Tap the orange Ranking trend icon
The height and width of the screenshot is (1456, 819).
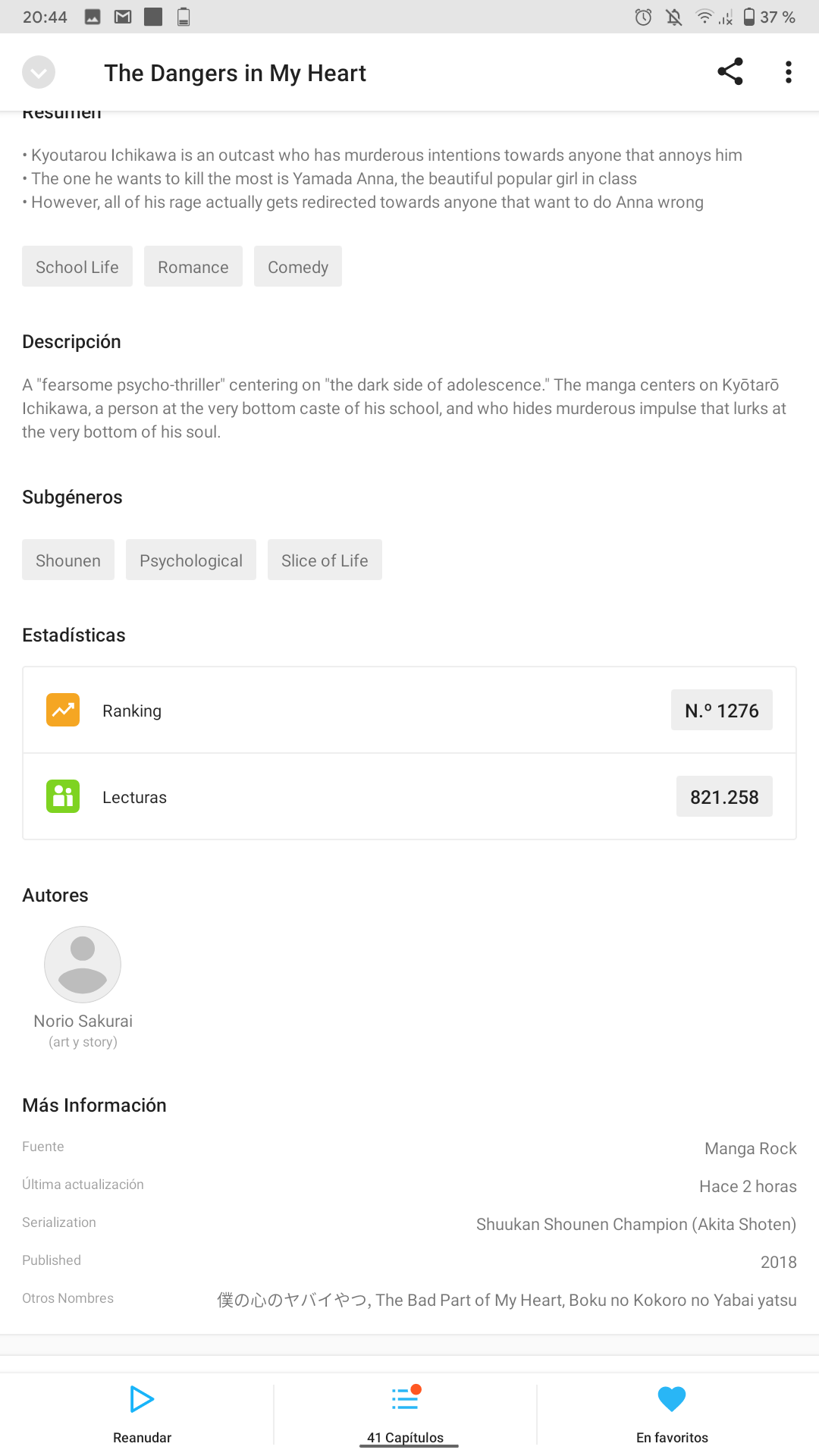[63, 710]
